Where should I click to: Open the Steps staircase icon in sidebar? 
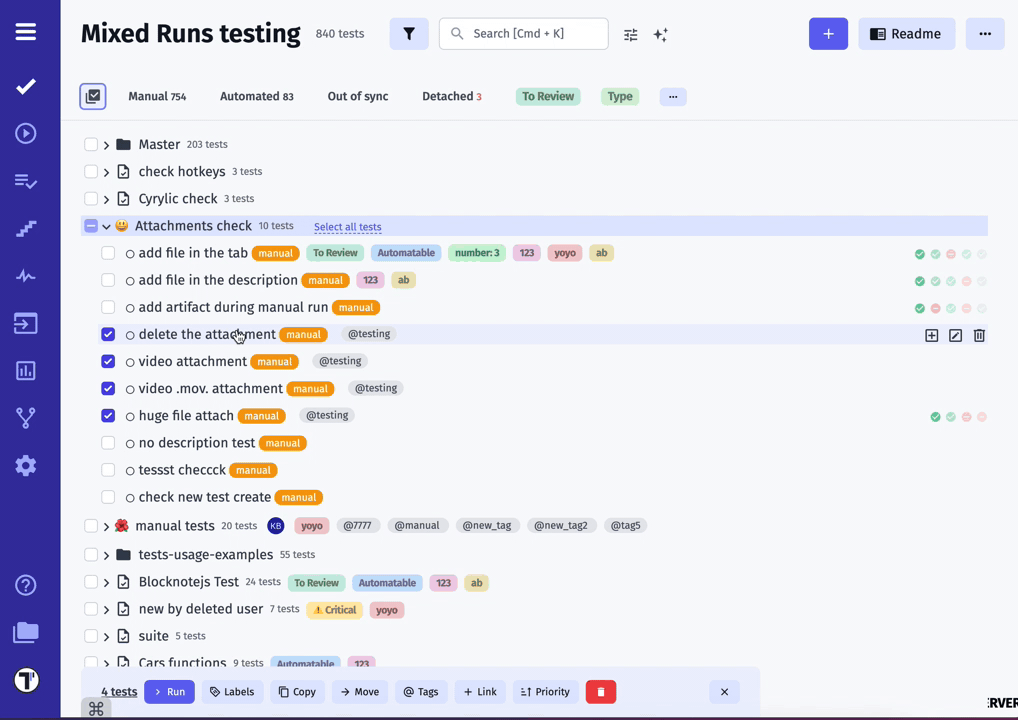point(26,229)
